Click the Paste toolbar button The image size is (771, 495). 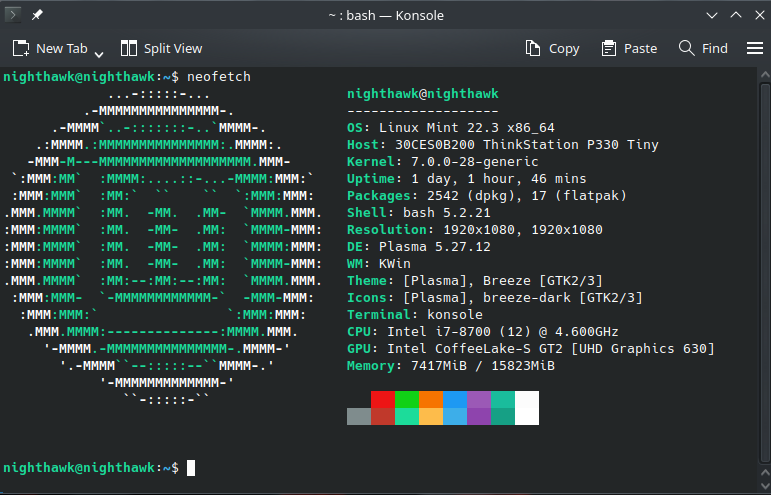click(x=629, y=48)
